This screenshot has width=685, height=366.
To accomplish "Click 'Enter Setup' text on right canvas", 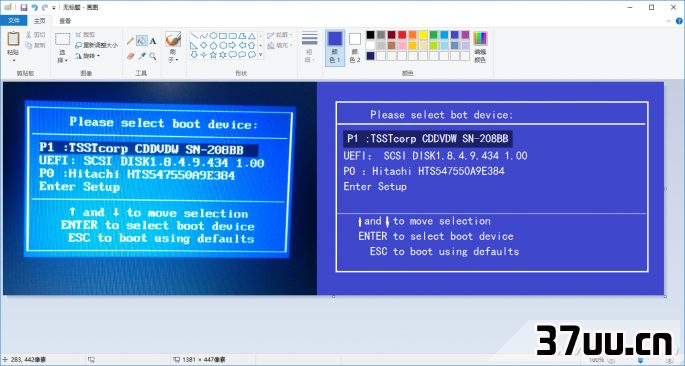I will click(375, 186).
